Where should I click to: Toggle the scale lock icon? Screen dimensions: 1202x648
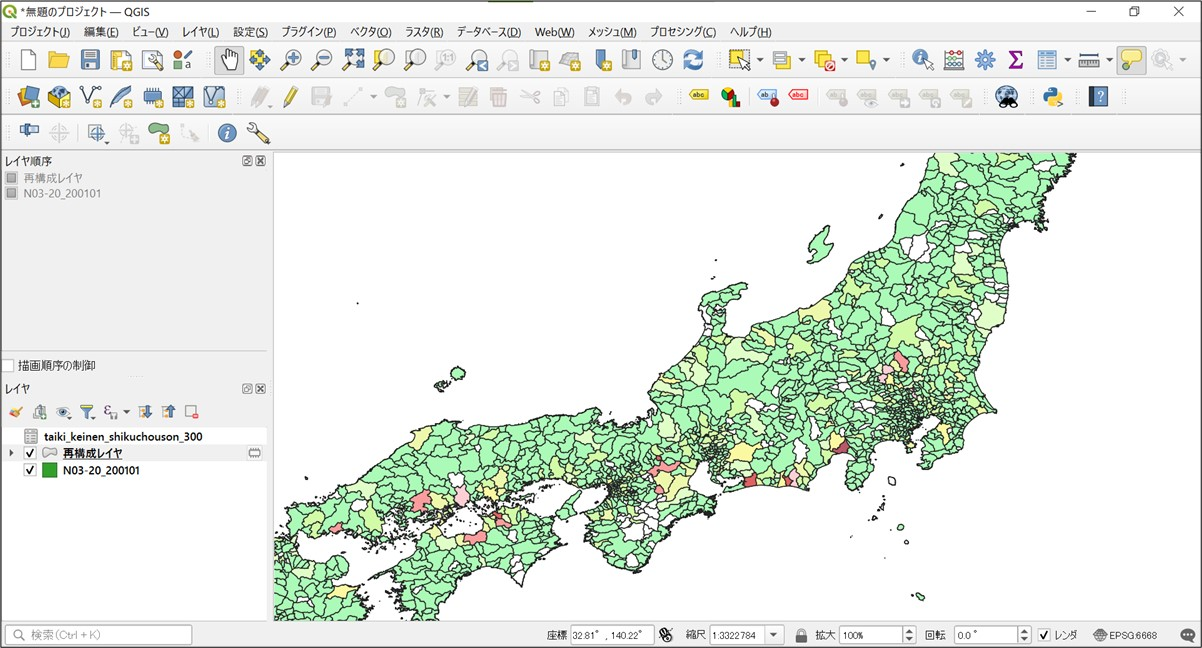coord(801,635)
